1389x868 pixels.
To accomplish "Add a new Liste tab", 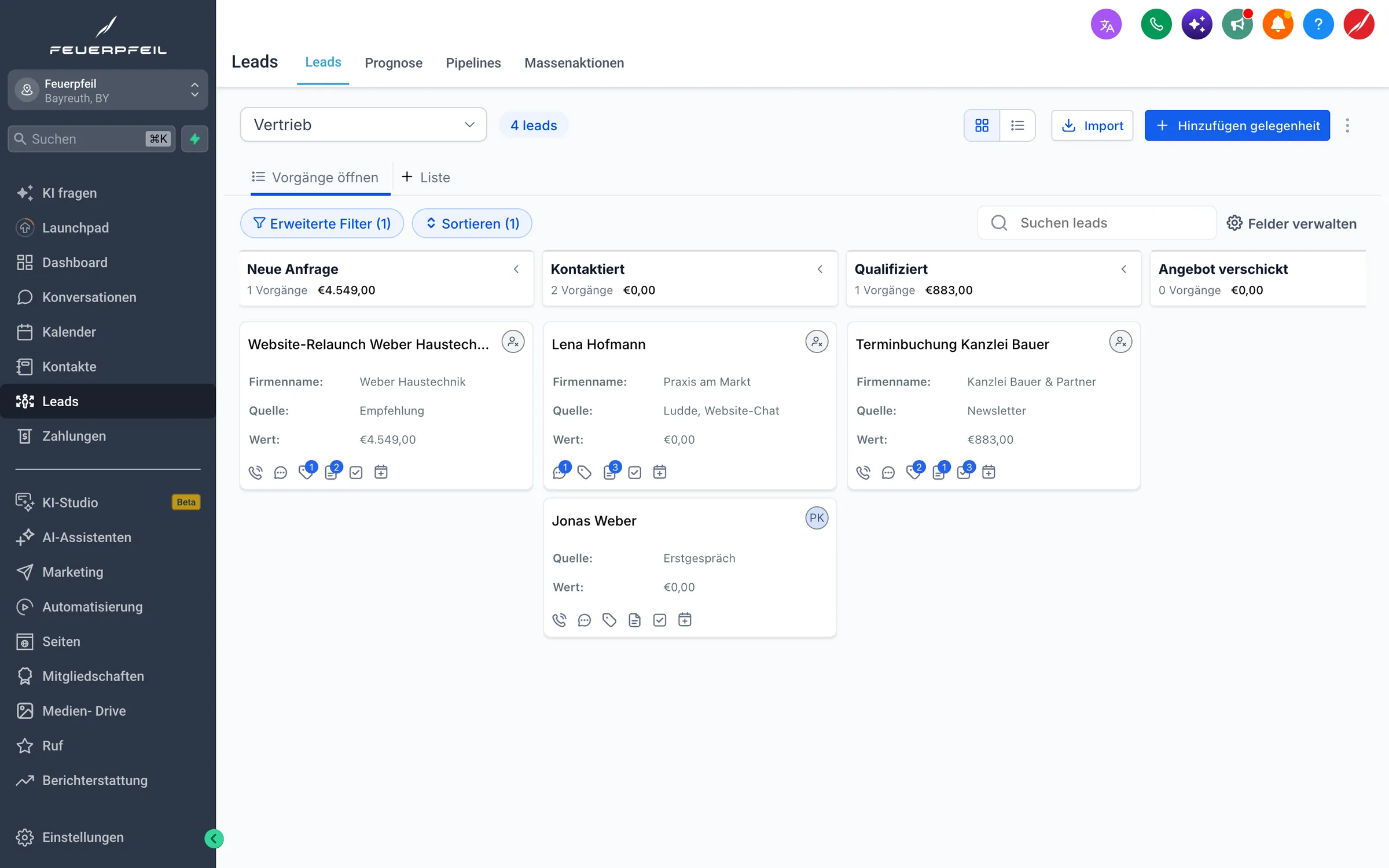I will [425, 177].
